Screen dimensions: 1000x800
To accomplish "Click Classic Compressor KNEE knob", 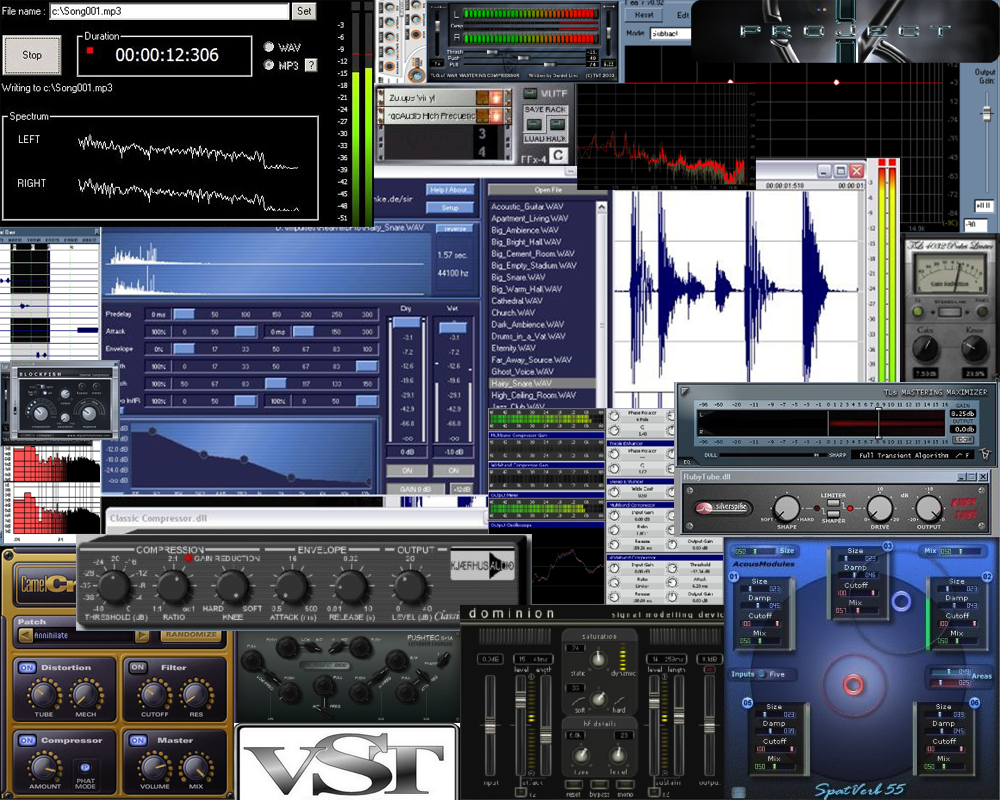I will pyautogui.click(x=232, y=586).
